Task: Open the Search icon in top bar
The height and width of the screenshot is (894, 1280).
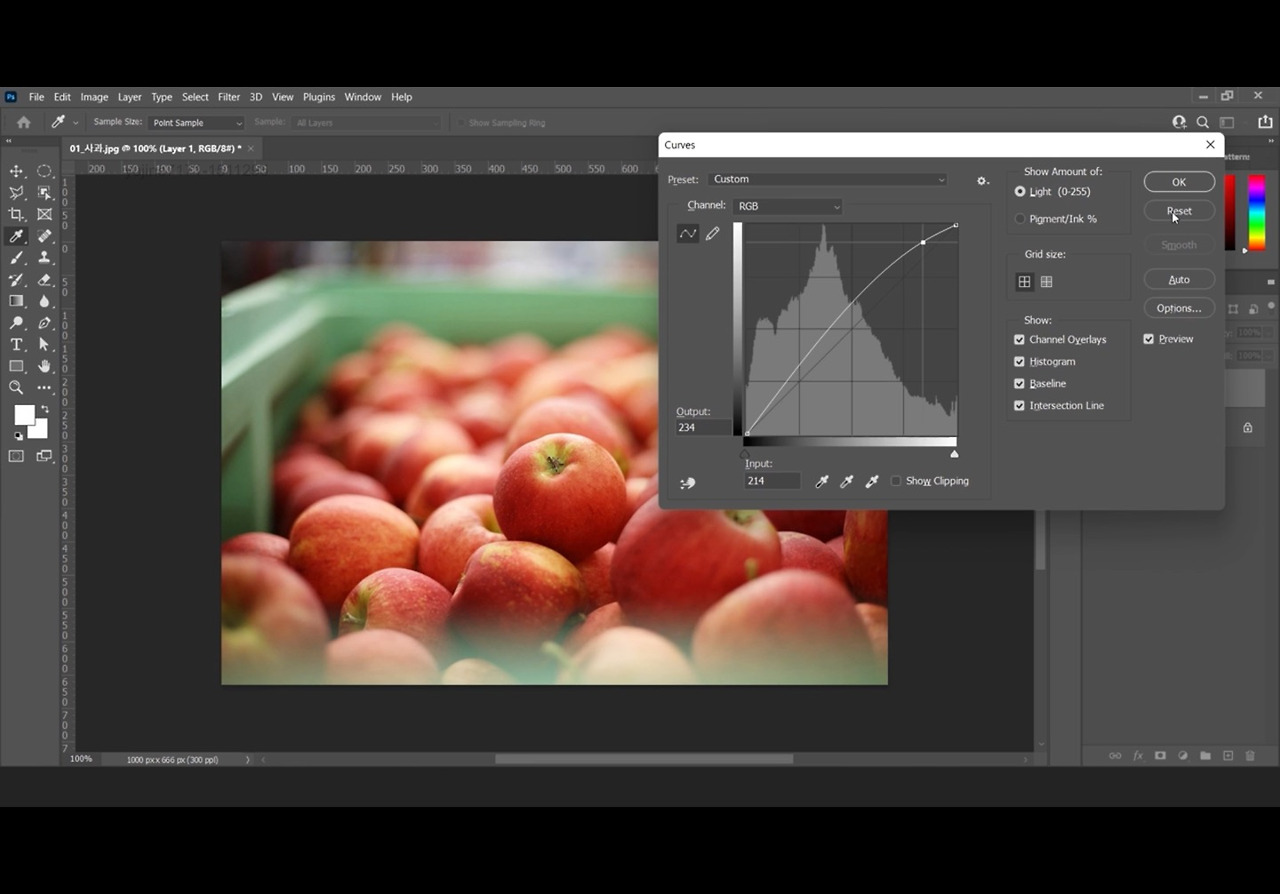Action: point(1203,122)
